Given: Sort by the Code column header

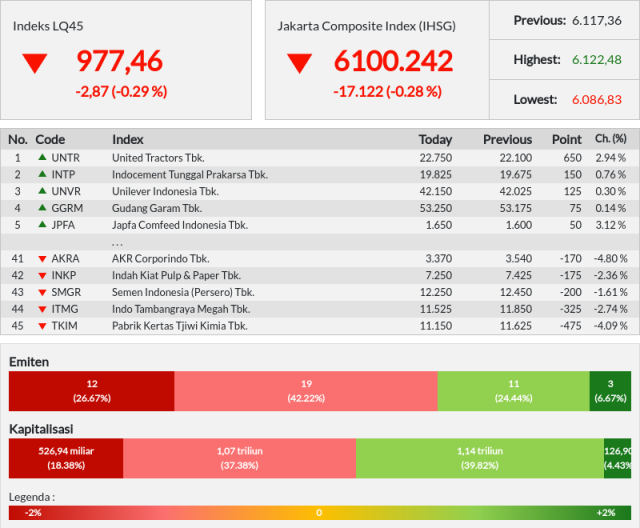Looking at the screenshot, I should (50, 140).
